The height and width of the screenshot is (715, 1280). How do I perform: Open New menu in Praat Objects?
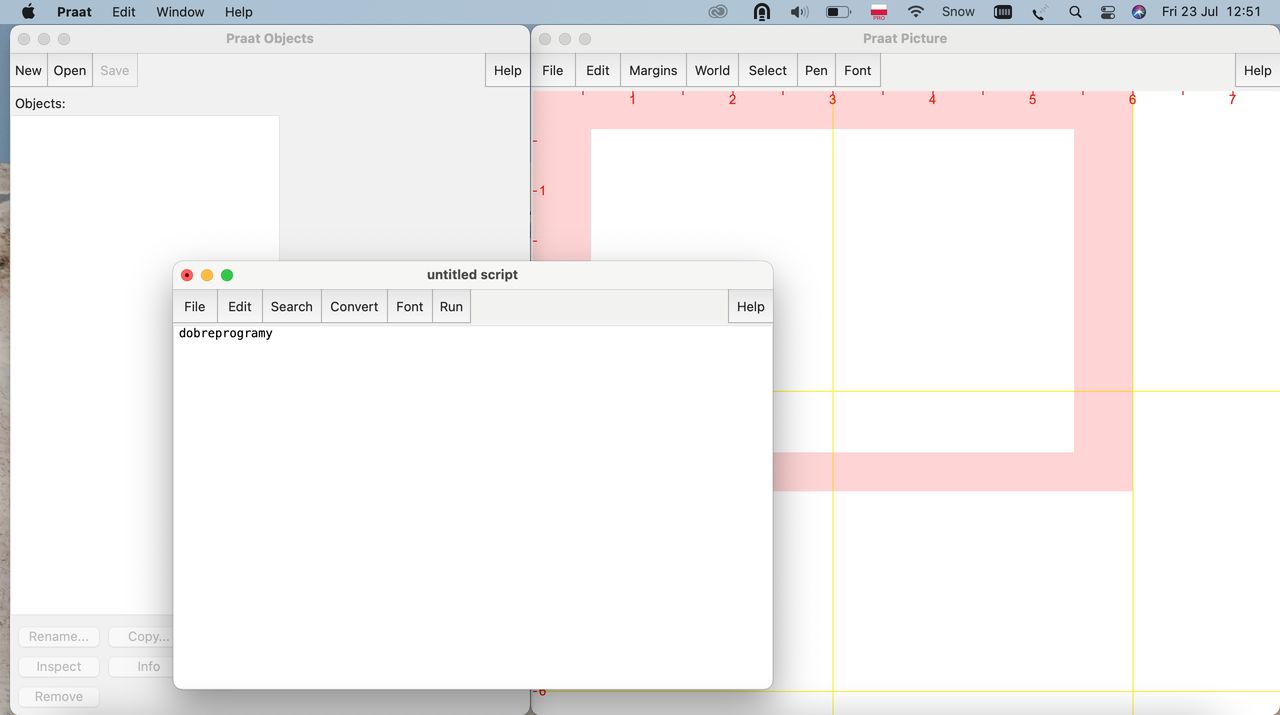[28, 70]
